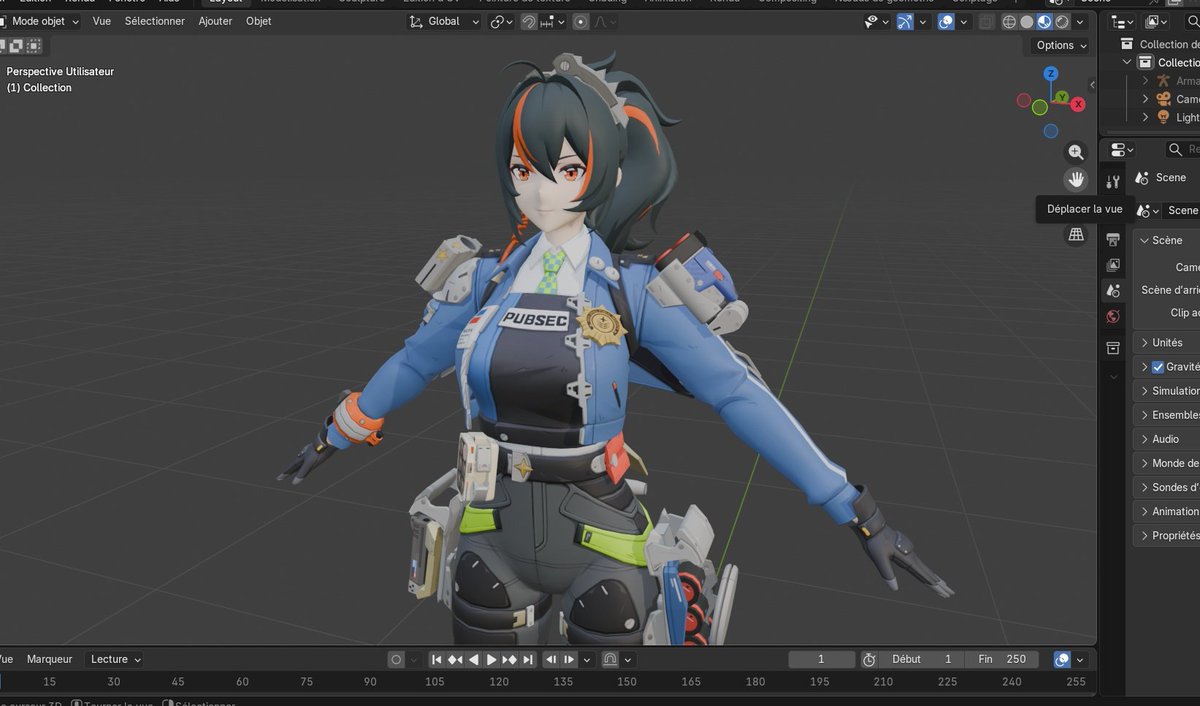Click the hand icon to move the view

(1076, 179)
